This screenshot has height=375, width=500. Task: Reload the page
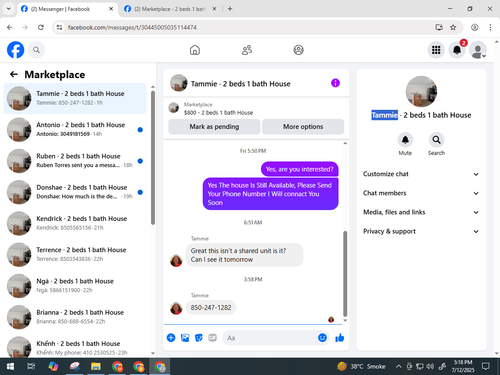tap(41, 27)
